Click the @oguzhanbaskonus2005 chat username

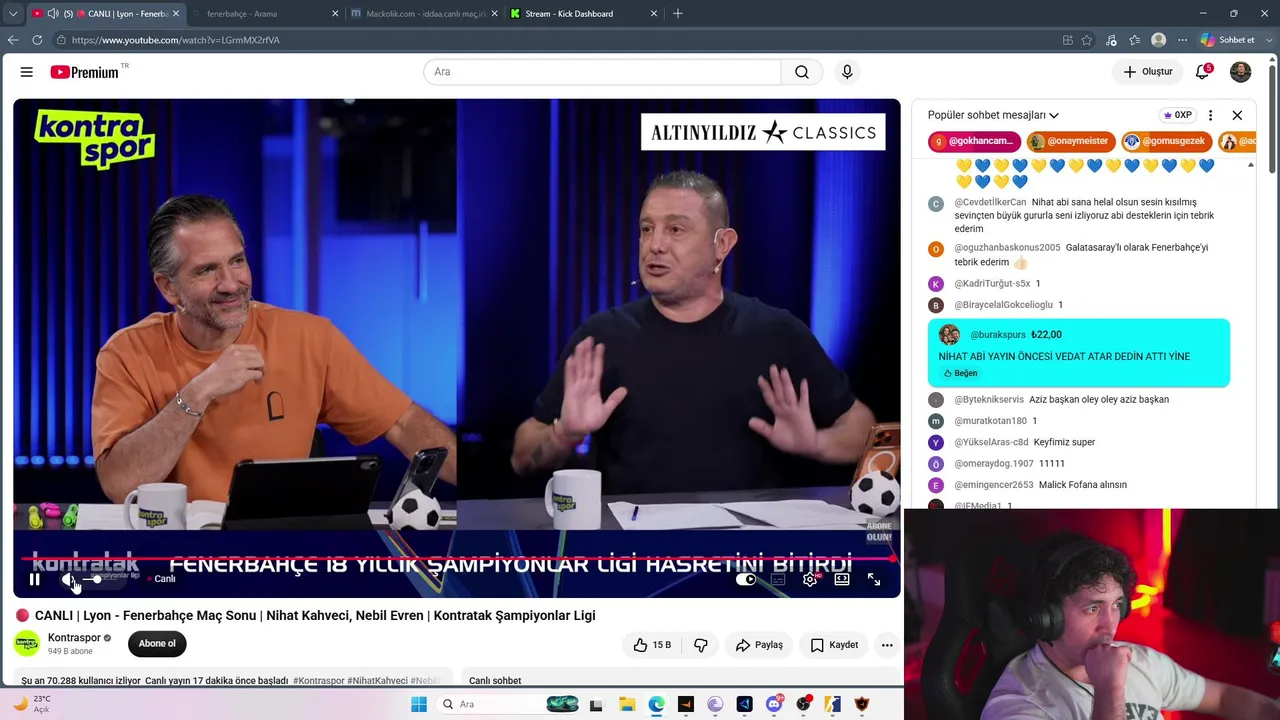tap(1007, 248)
